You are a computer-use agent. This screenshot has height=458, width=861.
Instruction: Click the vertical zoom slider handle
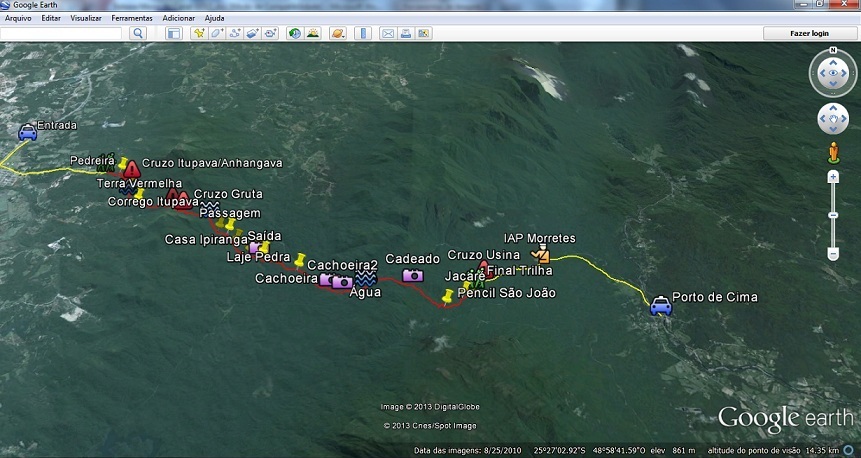tap(833, 215)
